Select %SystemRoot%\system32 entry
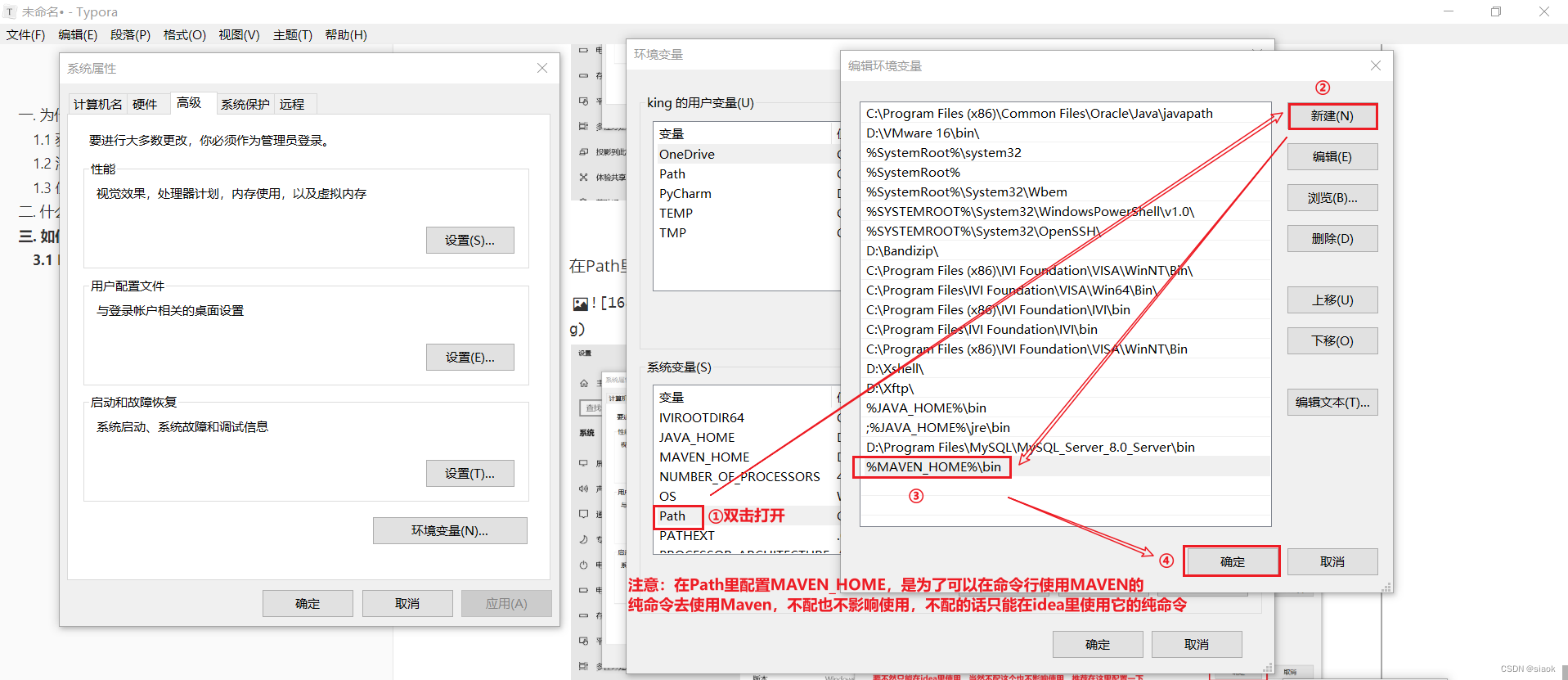The width and height of the screenshot is (1568, 680). point(1066,153)
